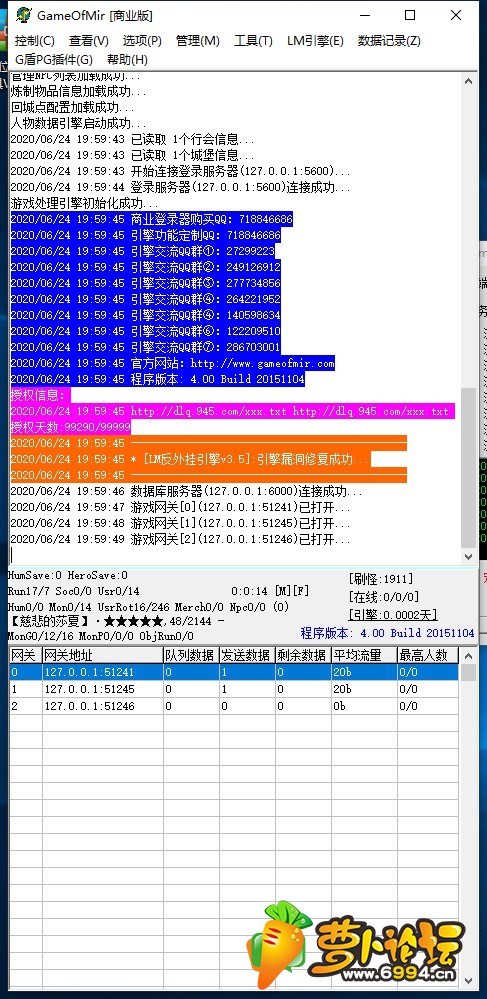The height and width of the screenshot is (999, 487).
Task: Open the 控制(C) menu
Action: pyautogui.click(x=34, y=41)
